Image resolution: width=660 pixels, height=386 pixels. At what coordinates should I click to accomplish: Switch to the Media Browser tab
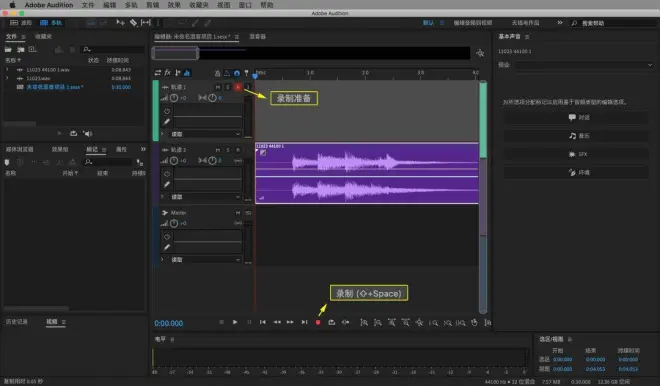[x=19, y=149]
